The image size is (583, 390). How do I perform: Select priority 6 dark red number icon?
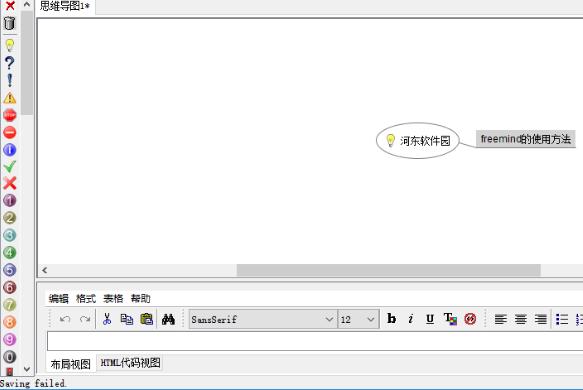click(10, 287)
